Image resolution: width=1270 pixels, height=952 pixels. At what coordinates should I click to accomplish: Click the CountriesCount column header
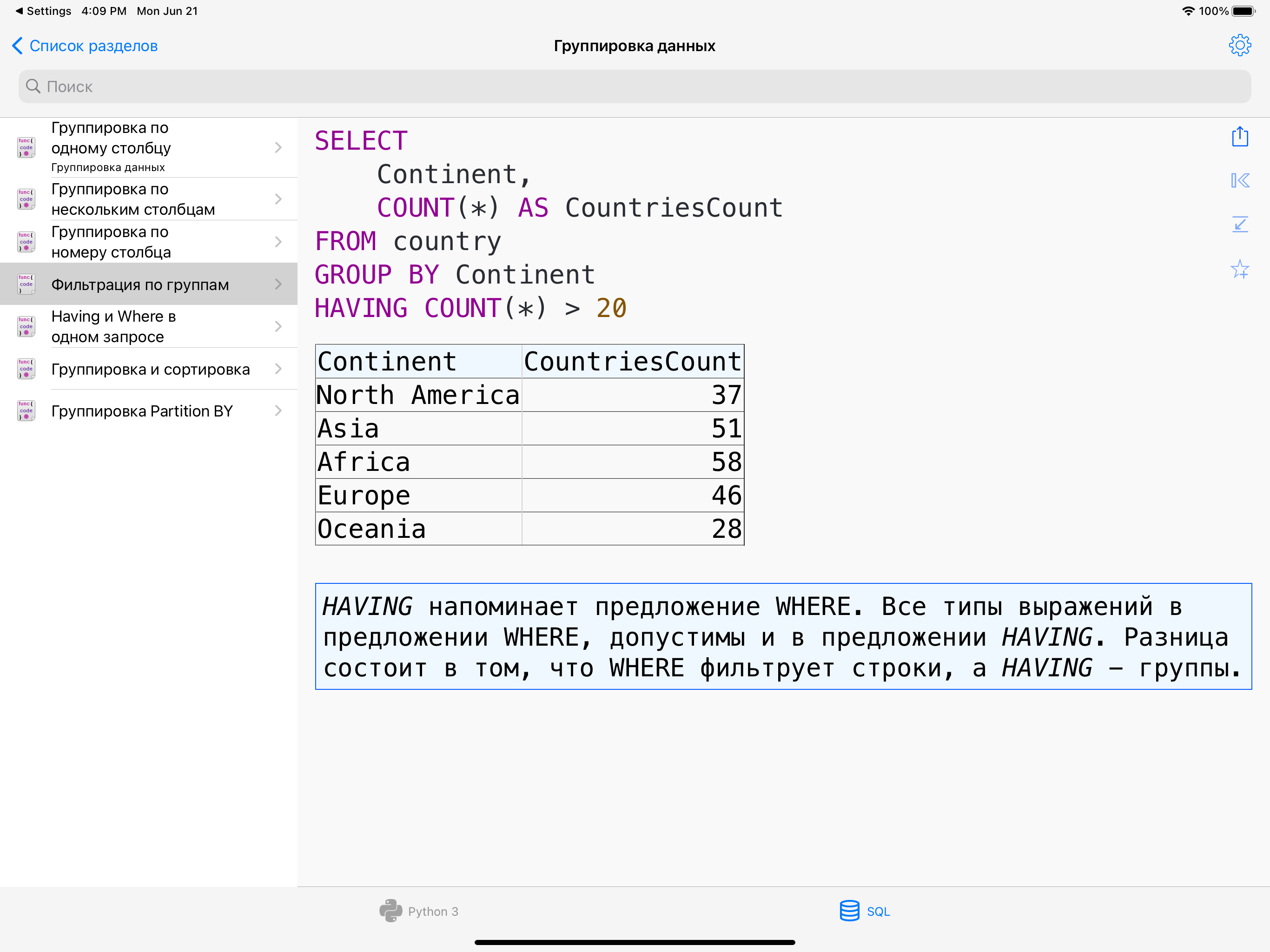click(633, 362)
